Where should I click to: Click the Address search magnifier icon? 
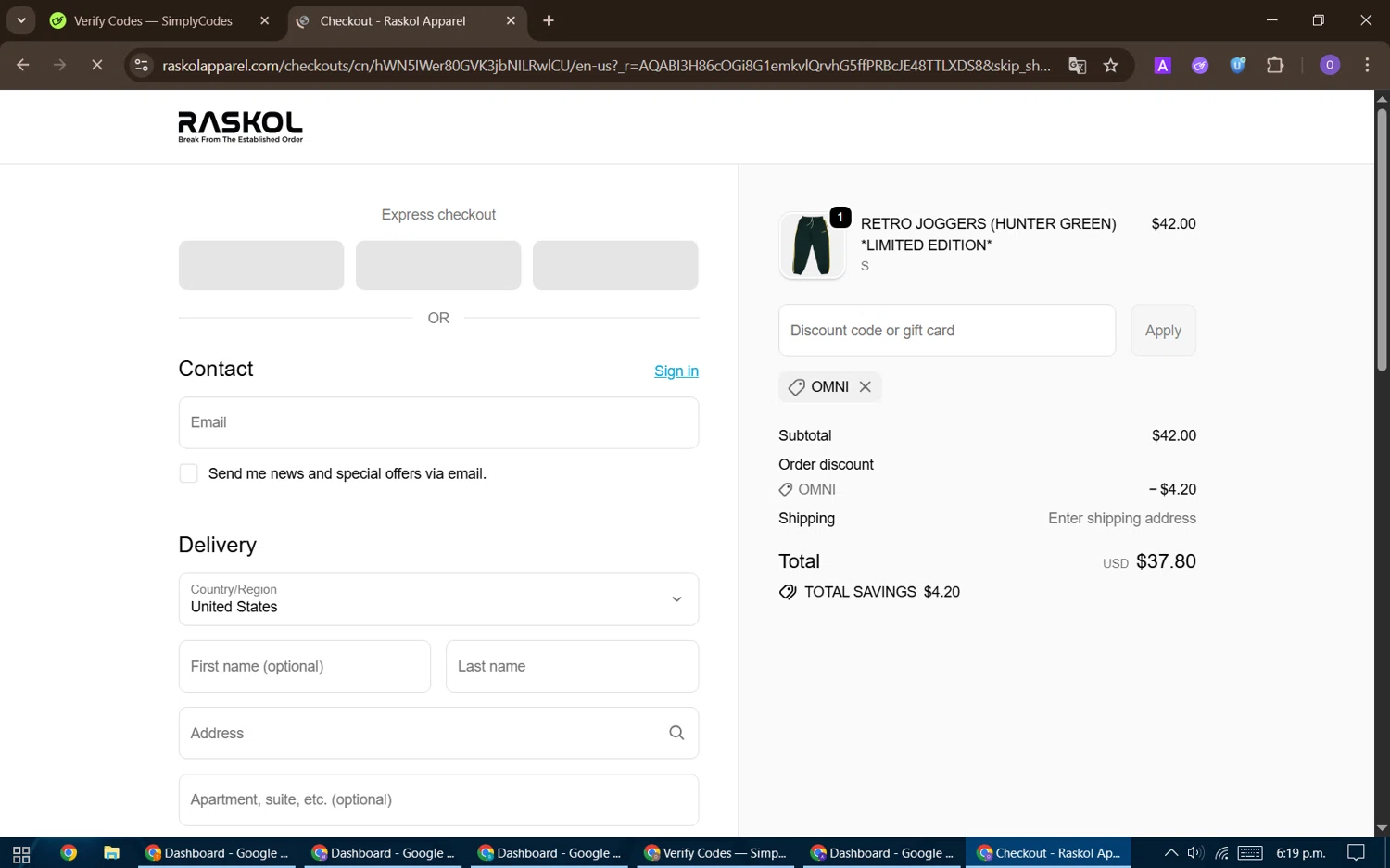(676, 733)
